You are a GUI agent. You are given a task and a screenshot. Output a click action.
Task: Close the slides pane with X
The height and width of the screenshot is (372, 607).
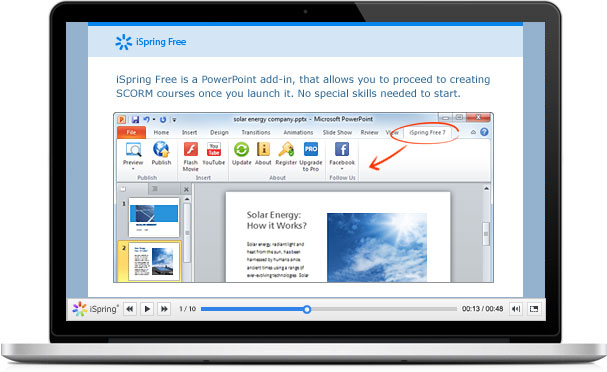pyautogui.click(x=186, y=189)
